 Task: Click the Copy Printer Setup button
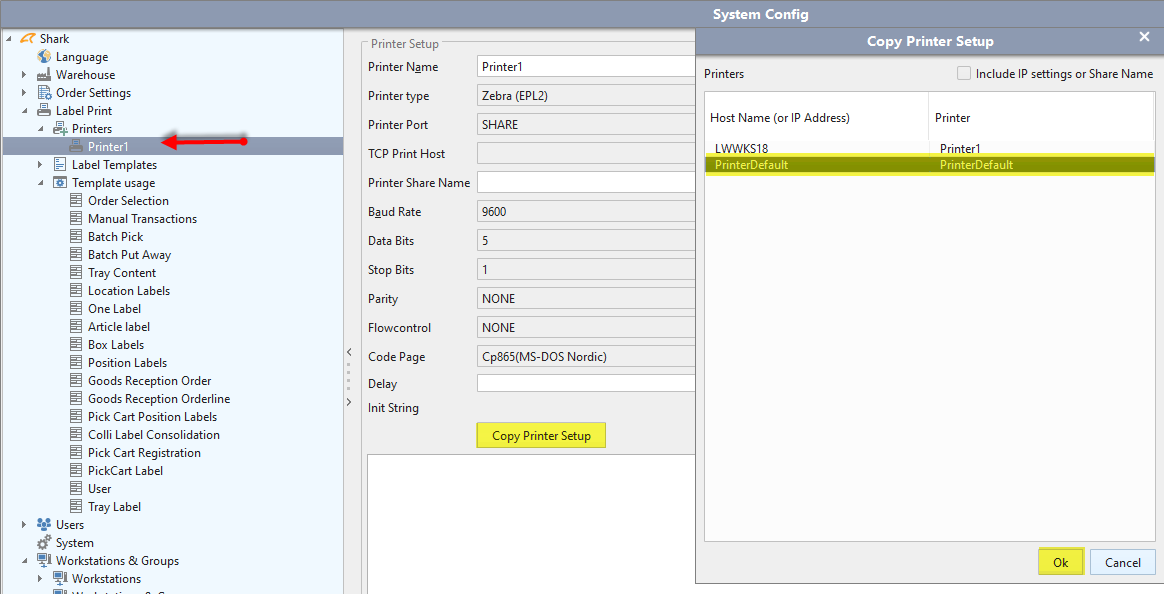tap(541, 436)
